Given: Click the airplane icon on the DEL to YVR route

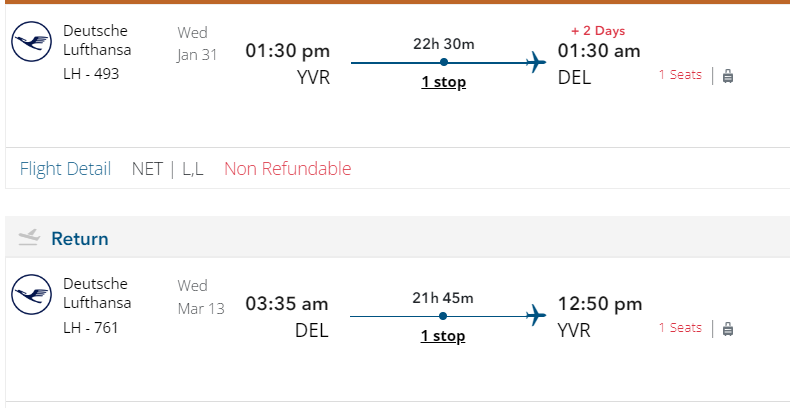Looking at the screenshot, I should 536,316.
